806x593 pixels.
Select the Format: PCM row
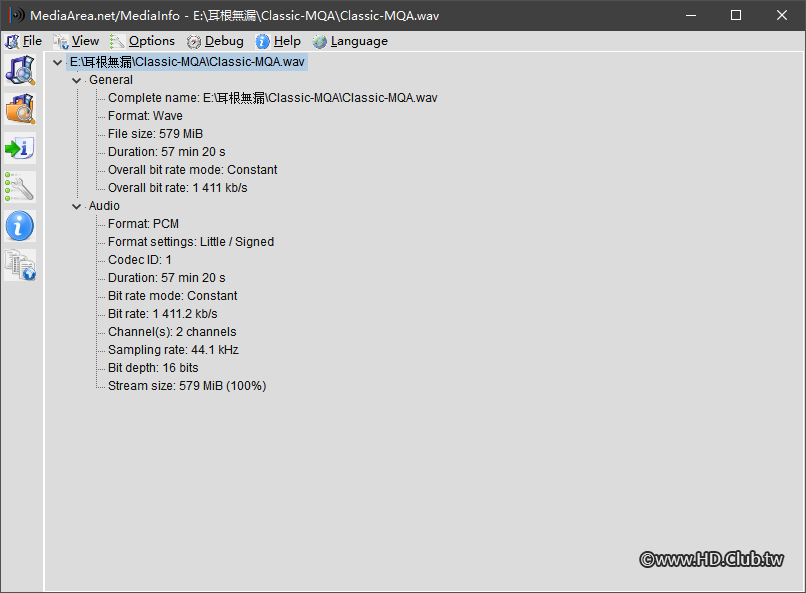(x=143, y=224)
